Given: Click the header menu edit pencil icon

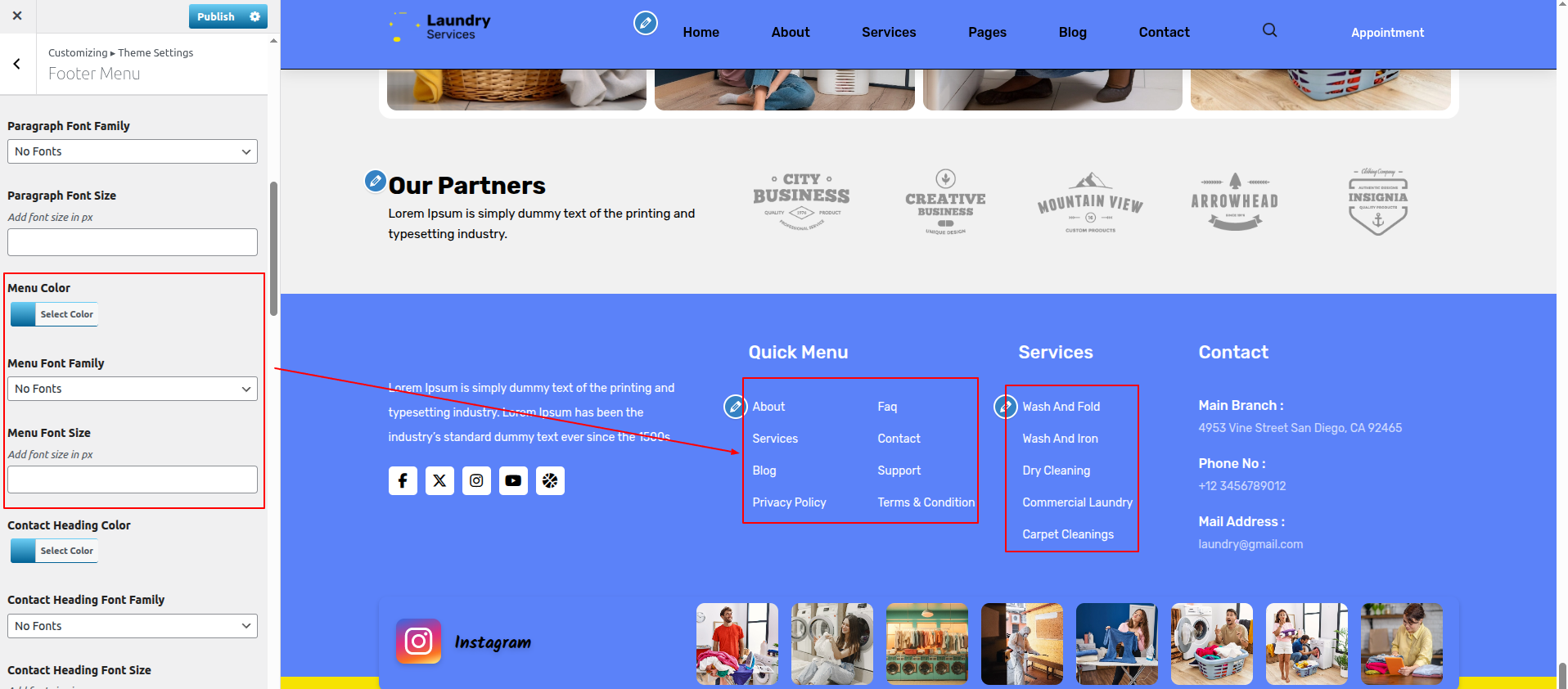Looking at the screenshot, I should click(x=646, y=23).
